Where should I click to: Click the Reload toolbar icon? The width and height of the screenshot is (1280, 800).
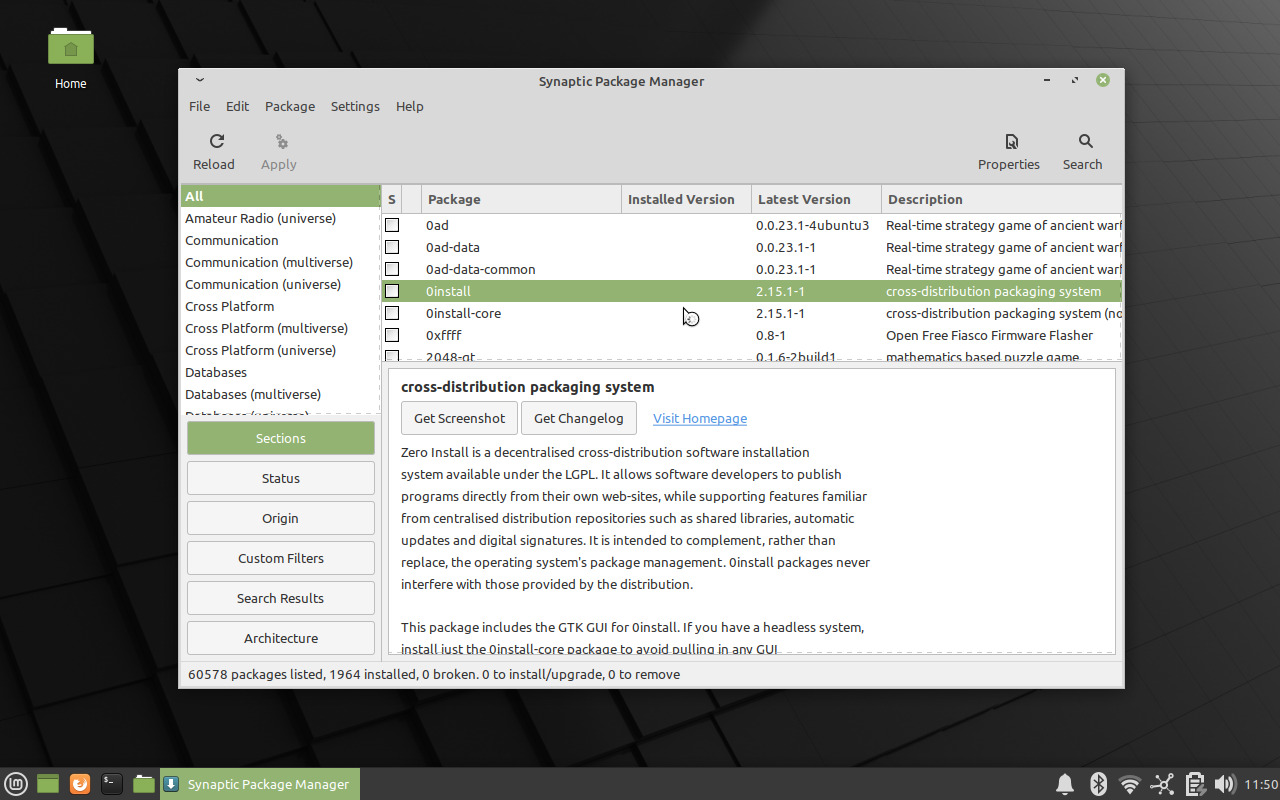pos(215,150)
